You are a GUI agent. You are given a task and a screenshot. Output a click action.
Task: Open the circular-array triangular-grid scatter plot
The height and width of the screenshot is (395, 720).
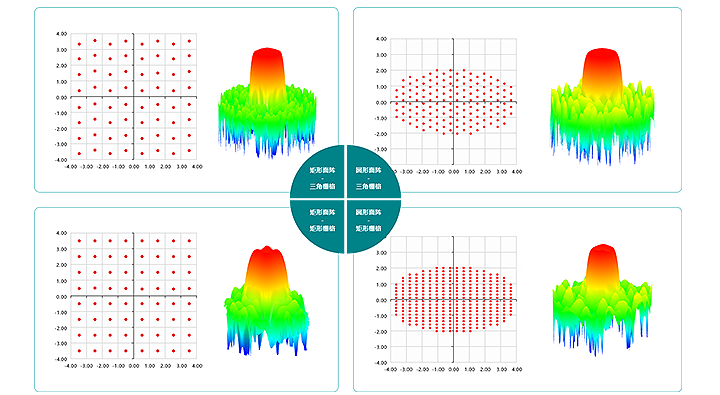tap(450, 106)
